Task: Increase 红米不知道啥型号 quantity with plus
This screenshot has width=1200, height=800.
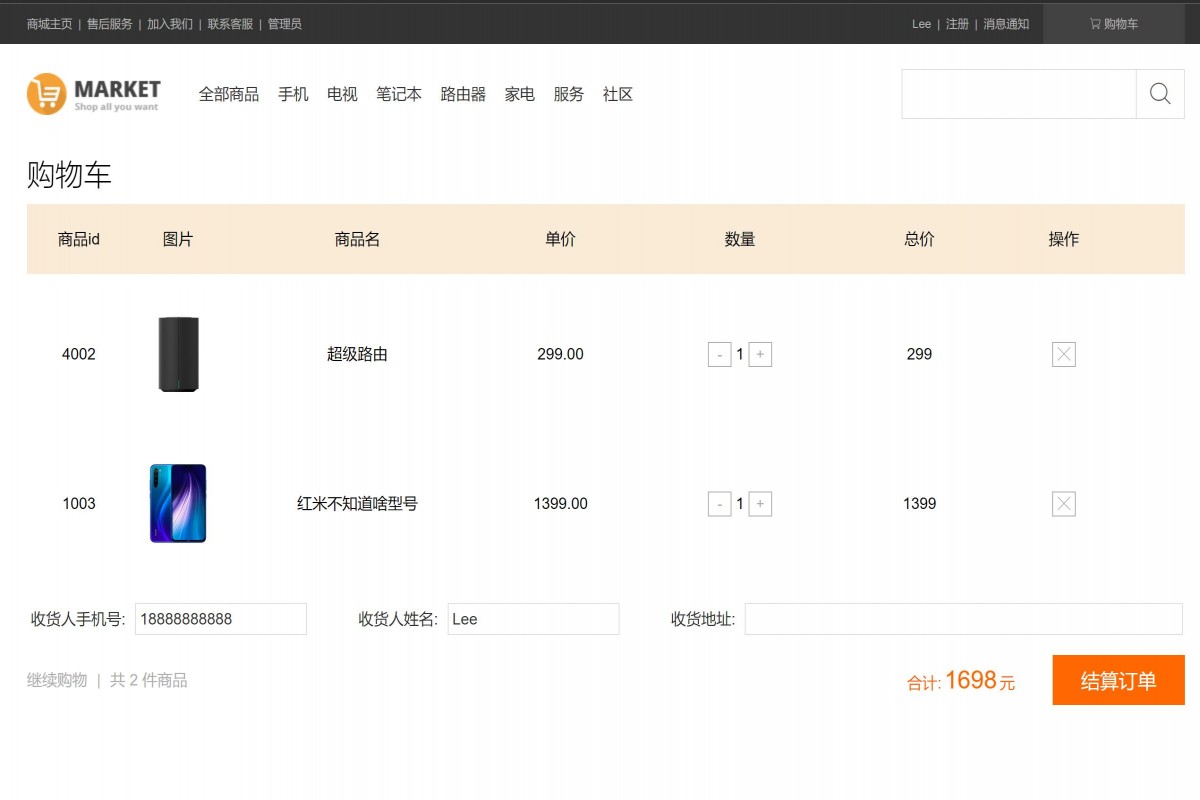Action: (761, 504)
